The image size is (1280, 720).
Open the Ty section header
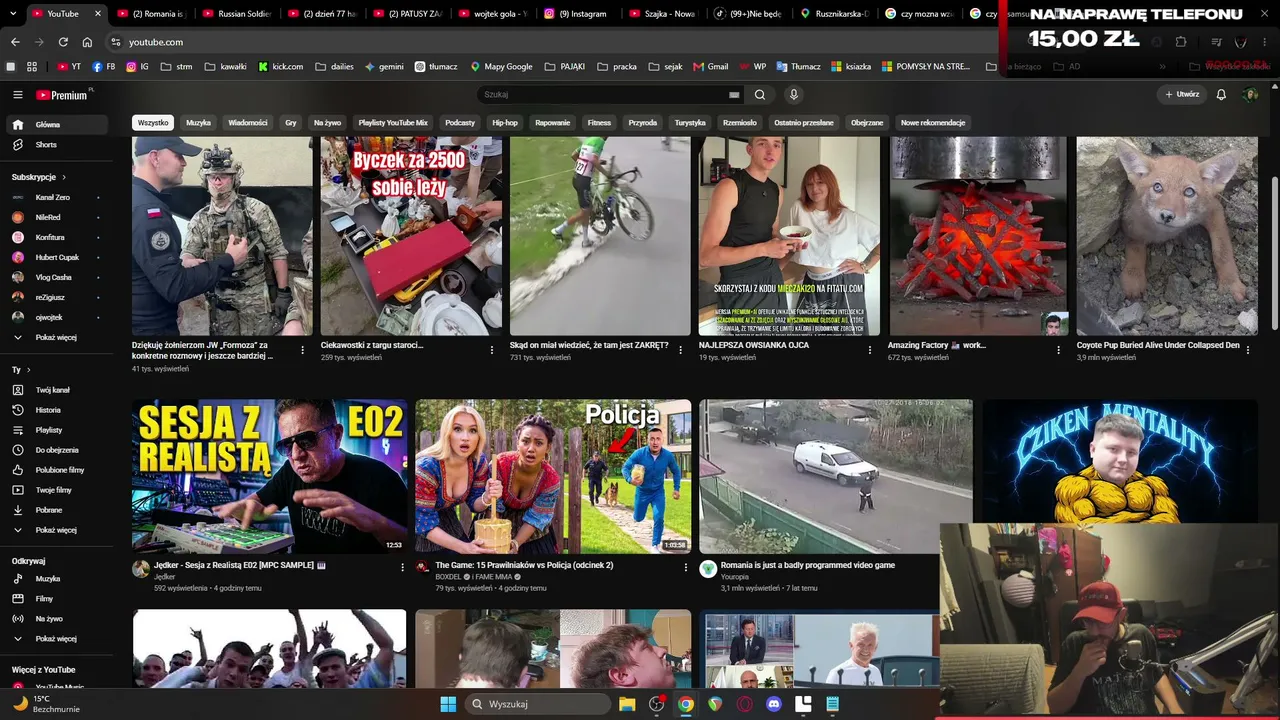(20, 370)
